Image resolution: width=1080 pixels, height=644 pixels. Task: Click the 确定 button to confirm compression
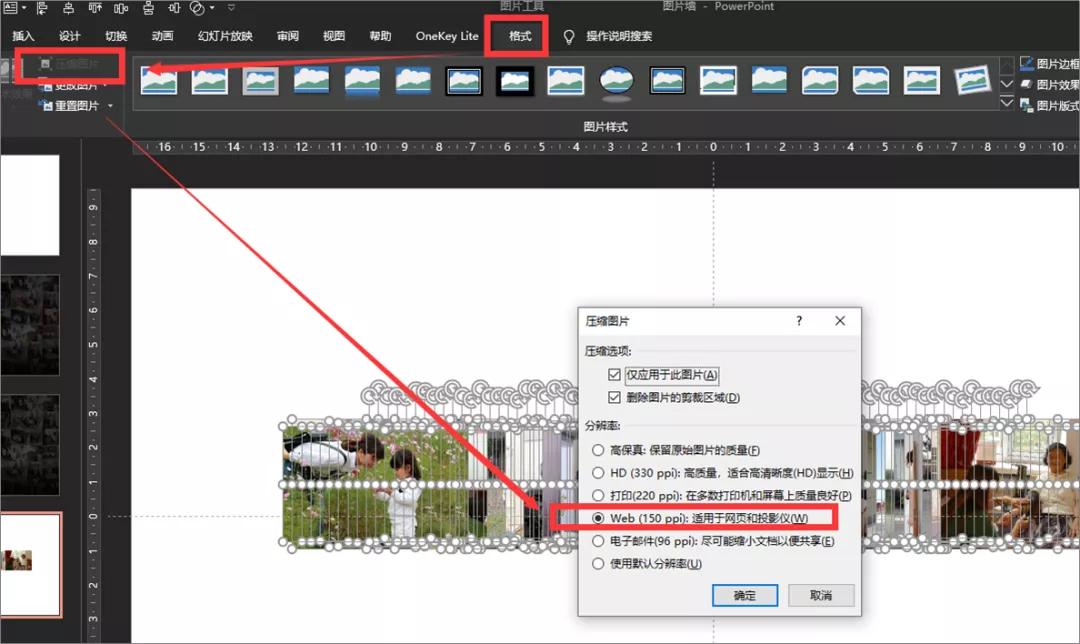pos(744,594)
